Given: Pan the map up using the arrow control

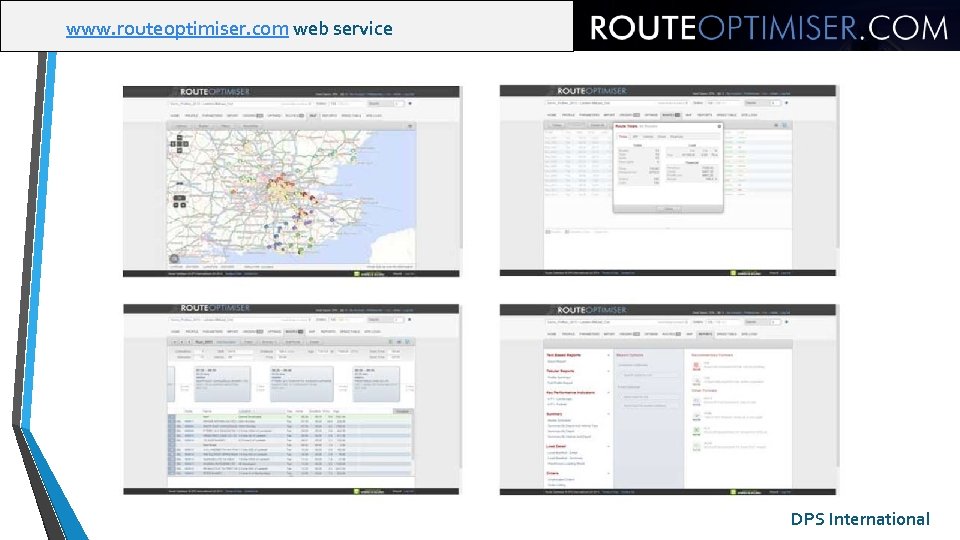Looking at the screenshot, I should (179, 138).
